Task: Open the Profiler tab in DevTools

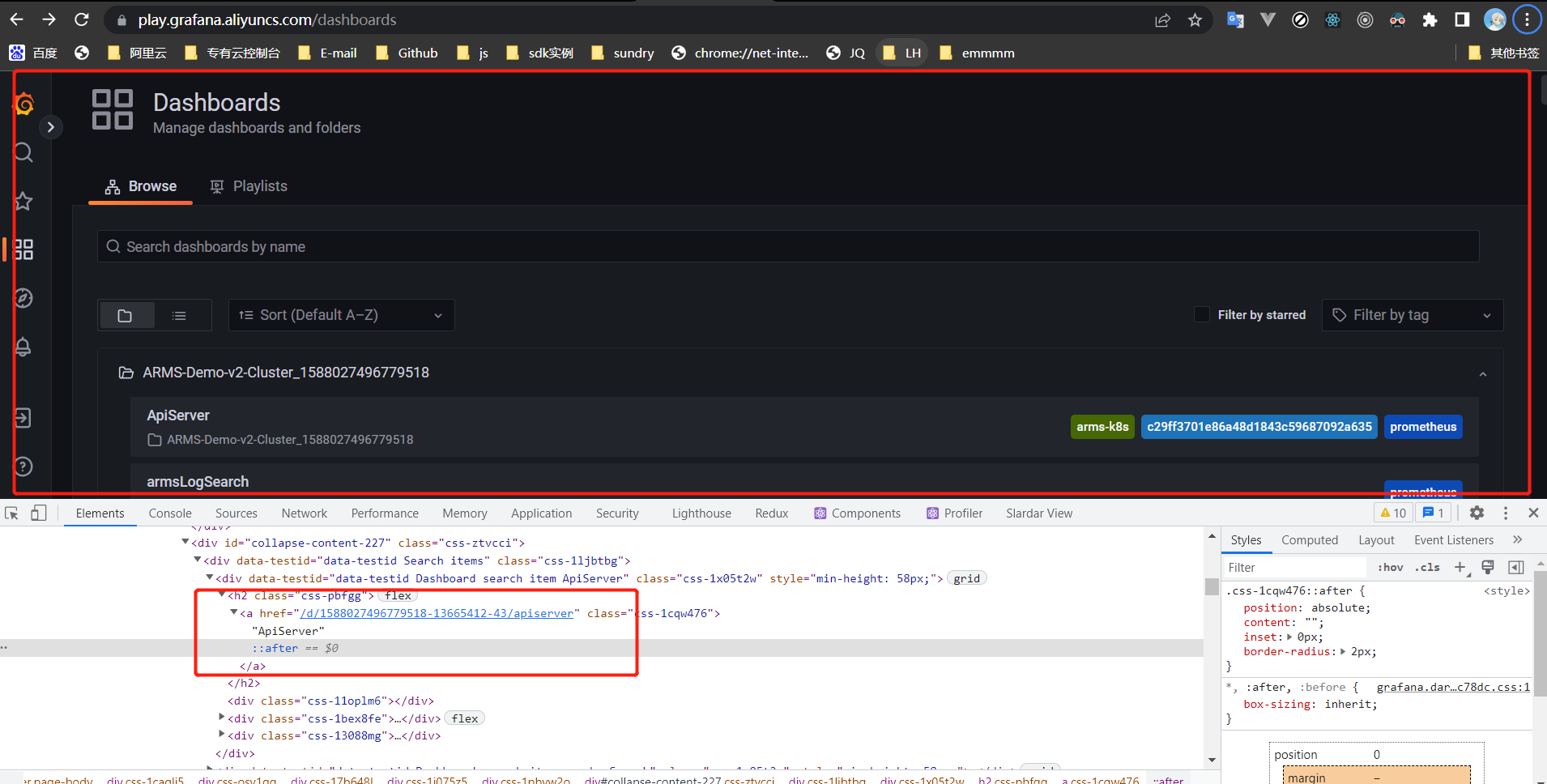Action: (954, 513)
